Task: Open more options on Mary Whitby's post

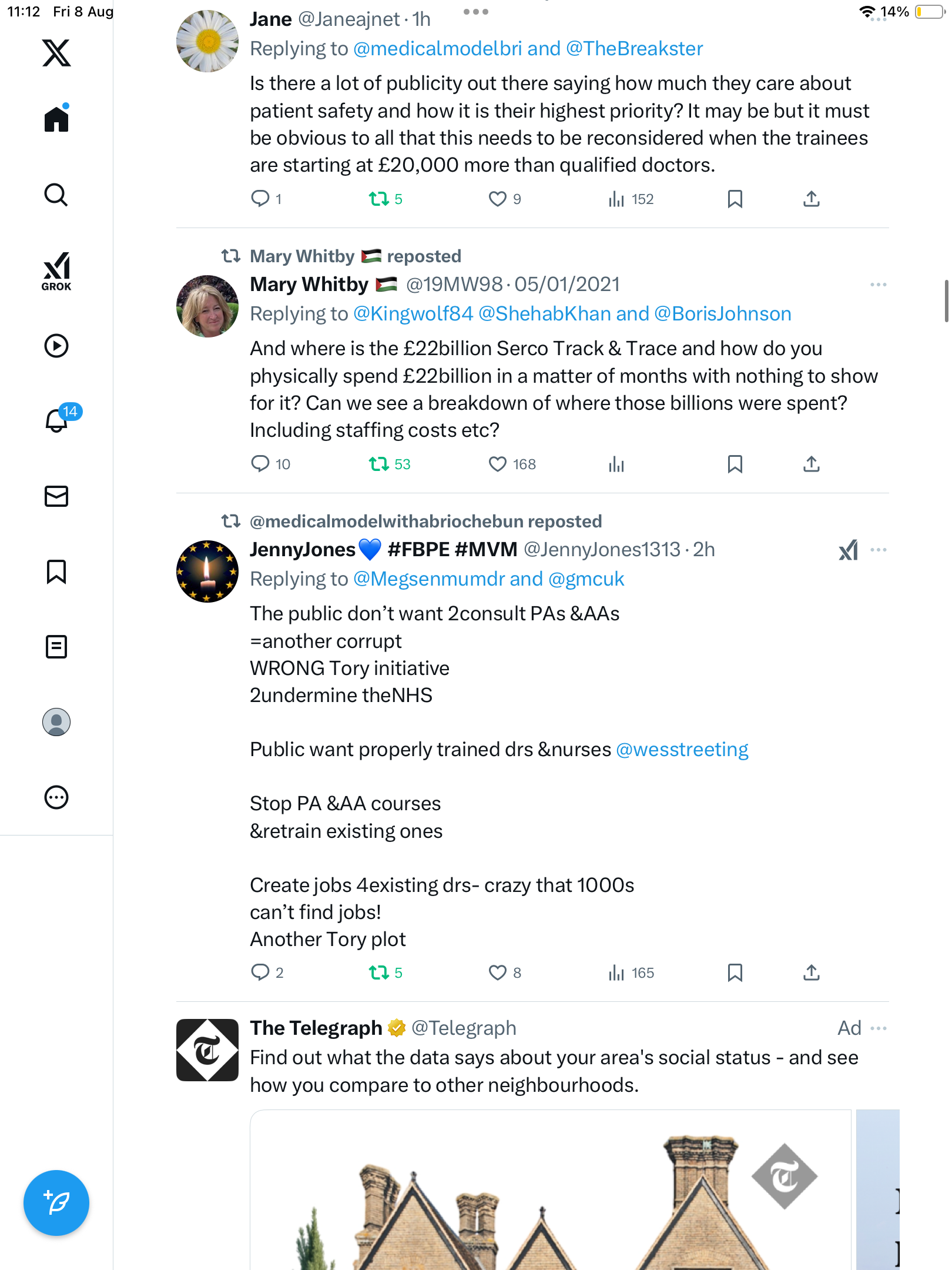Action: coord(879,285)
